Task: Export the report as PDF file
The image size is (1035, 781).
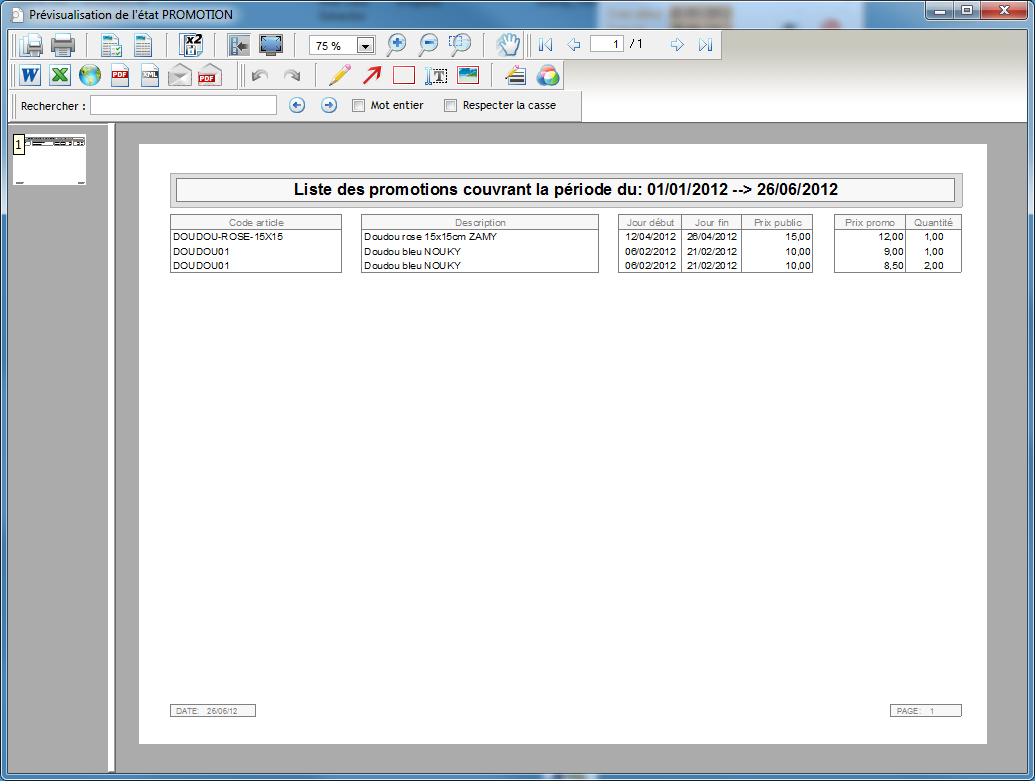Action: click(x=120, y=76)
